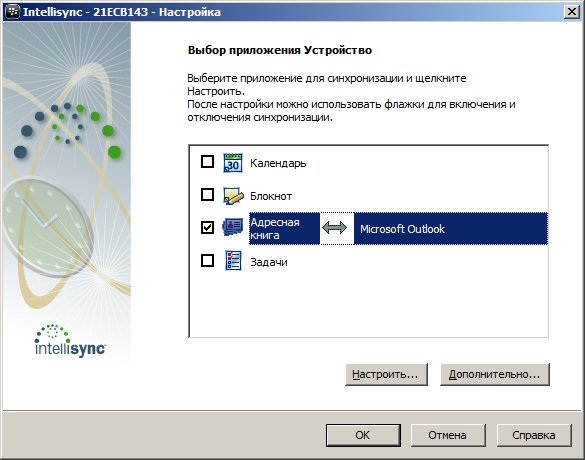Select the Блокнот list entry
This screenshot has width=585, height=460.
tap(271, 196)
